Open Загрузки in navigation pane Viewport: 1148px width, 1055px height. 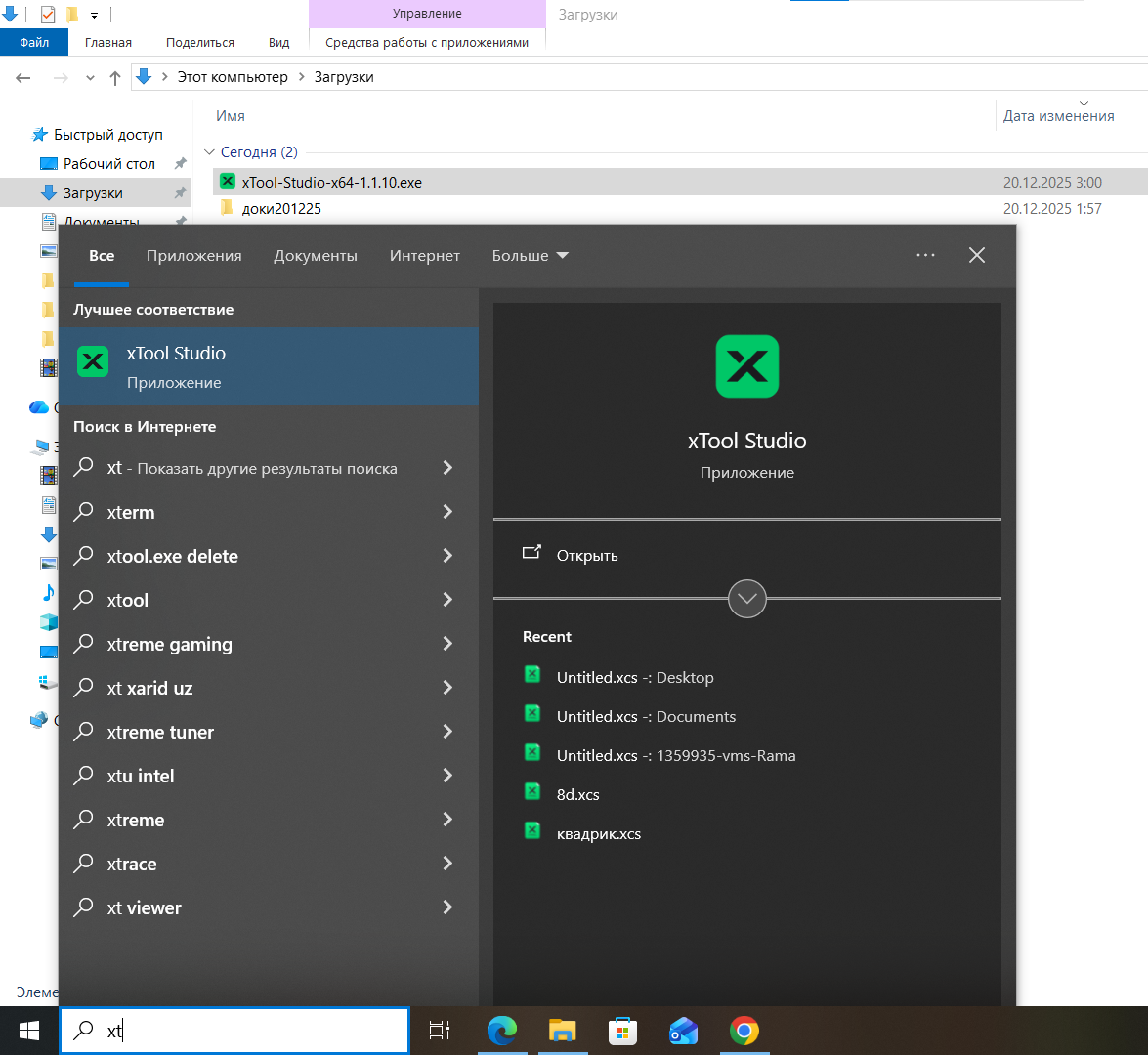pyautogui.click(x=92, y=193)
